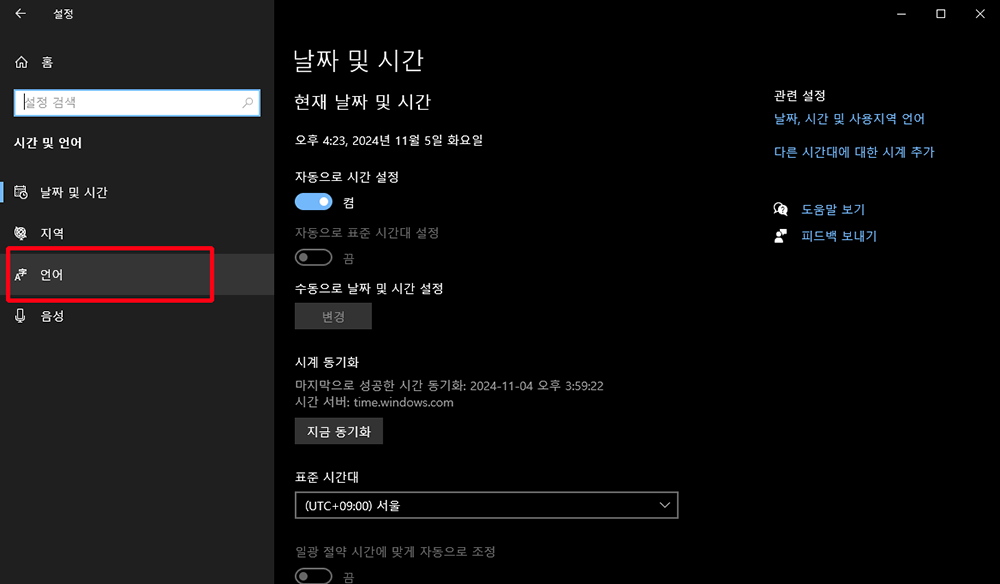Click the 피드백 보내기 person icon

click(x=781, y=236)
